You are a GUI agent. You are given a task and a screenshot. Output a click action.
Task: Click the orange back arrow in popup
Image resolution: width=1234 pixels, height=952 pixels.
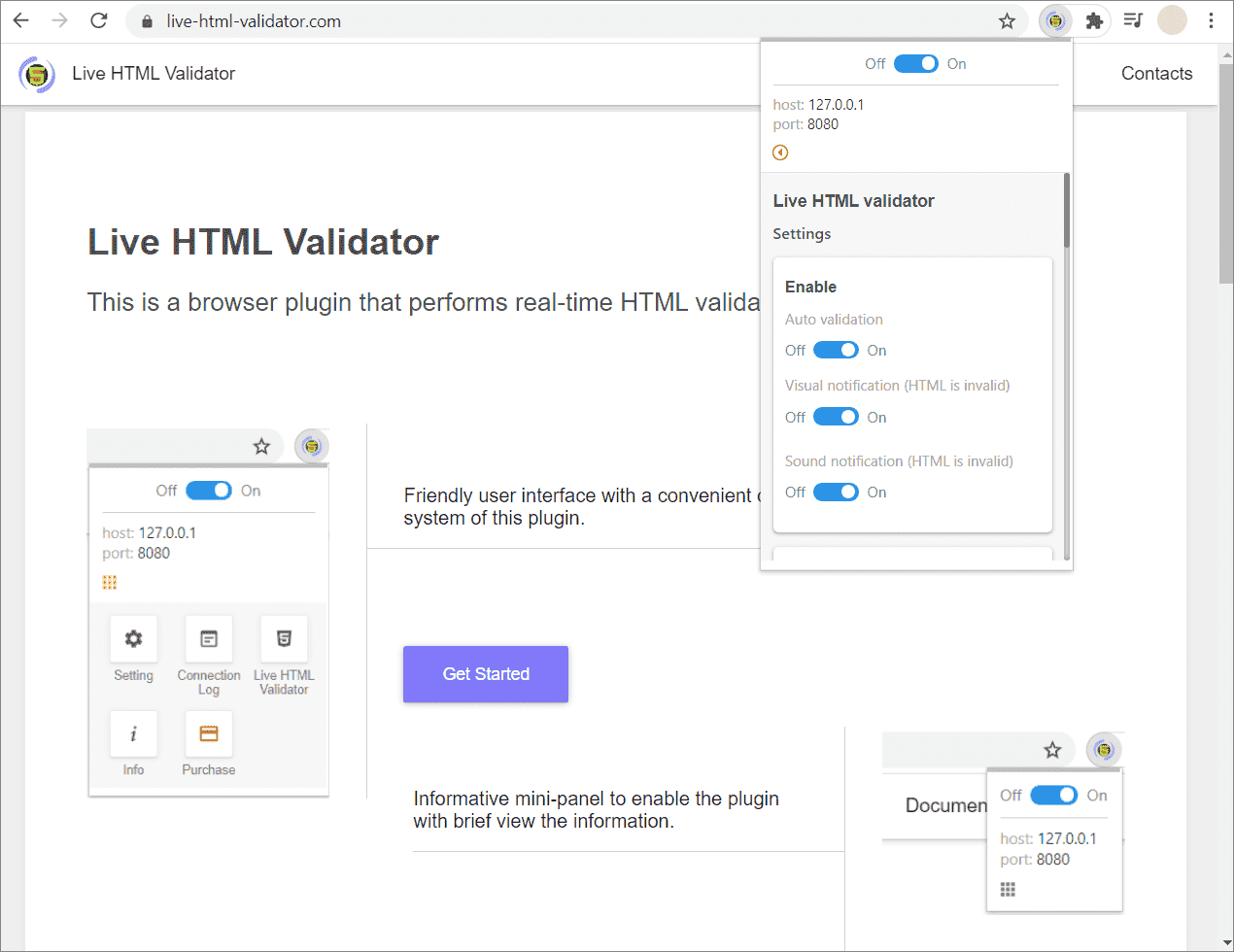(780, 153)
